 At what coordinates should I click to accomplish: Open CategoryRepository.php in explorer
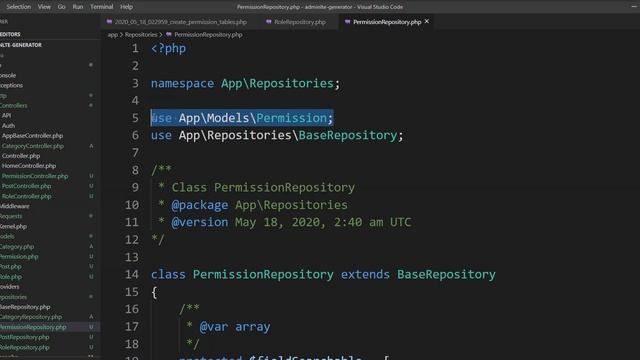click(x=31, y=317)
